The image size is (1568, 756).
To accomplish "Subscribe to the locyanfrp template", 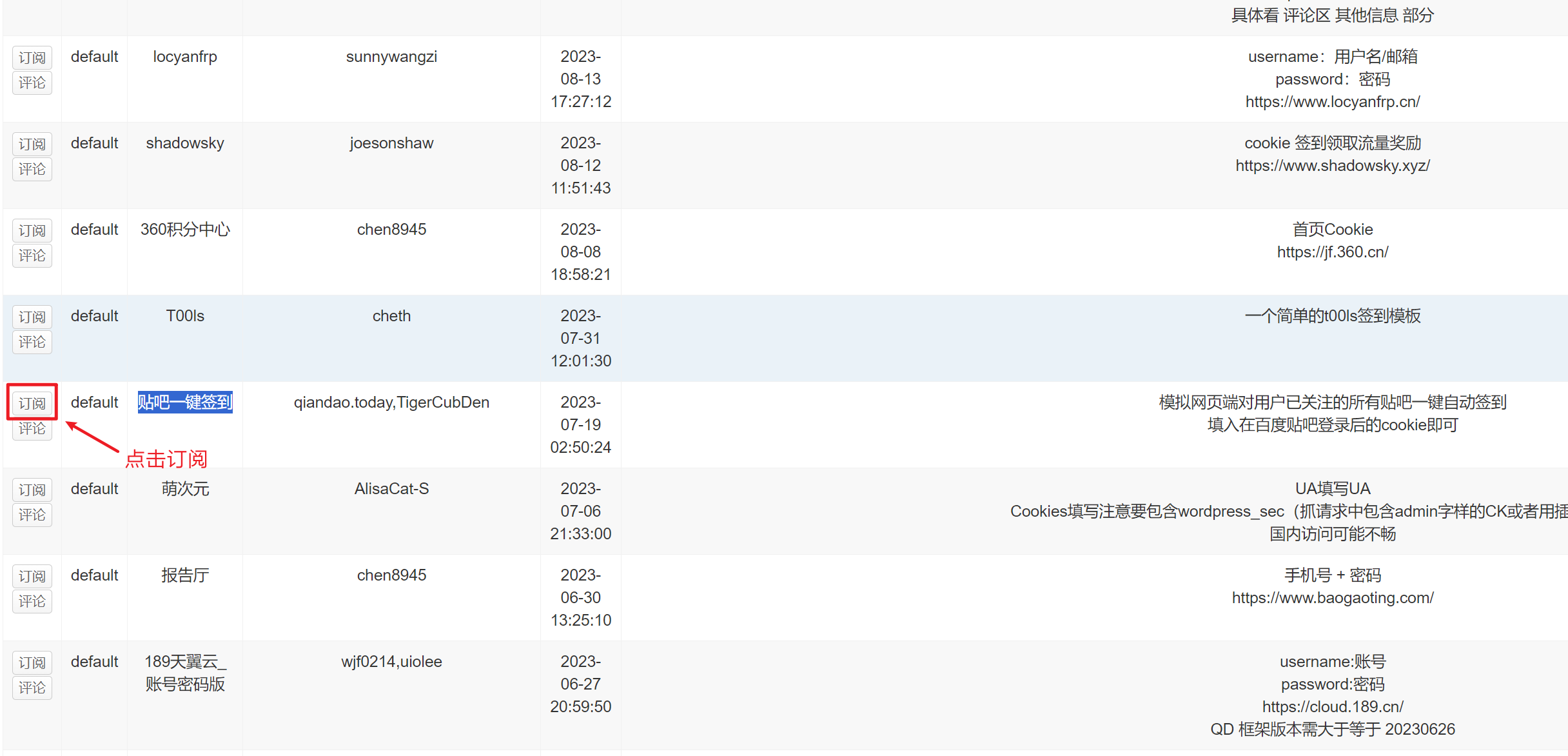I will pos(32,57).
